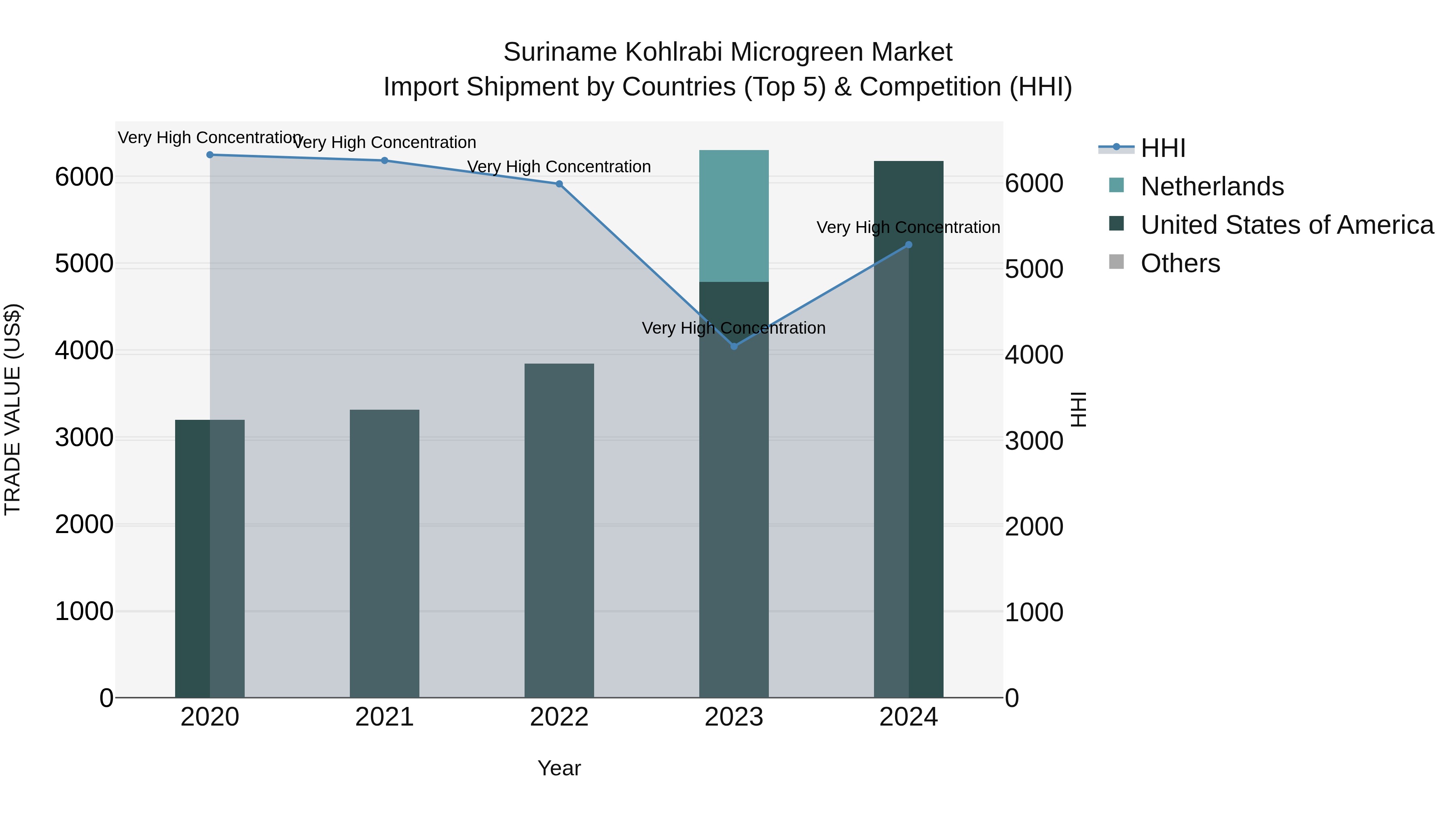The width and height of the screenshot is (1456, 819).
Task: Click the left axis 6000 tick label
Action: pyautogui.click(x=84, y=178)
